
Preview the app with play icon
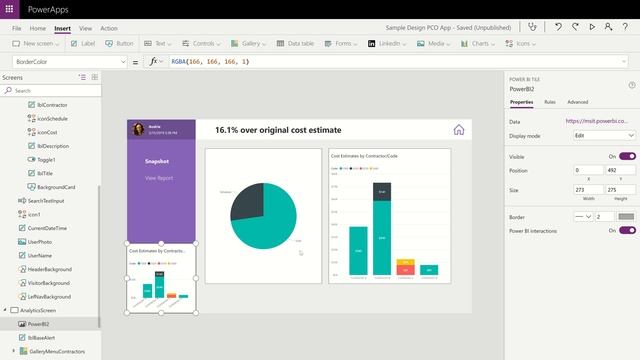(592, 27)
